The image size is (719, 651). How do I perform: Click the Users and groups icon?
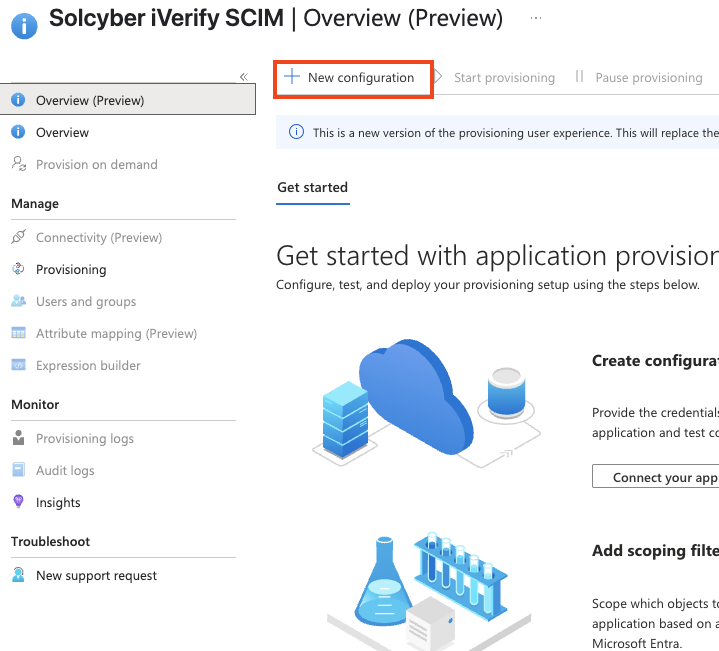tap(18, 302)
